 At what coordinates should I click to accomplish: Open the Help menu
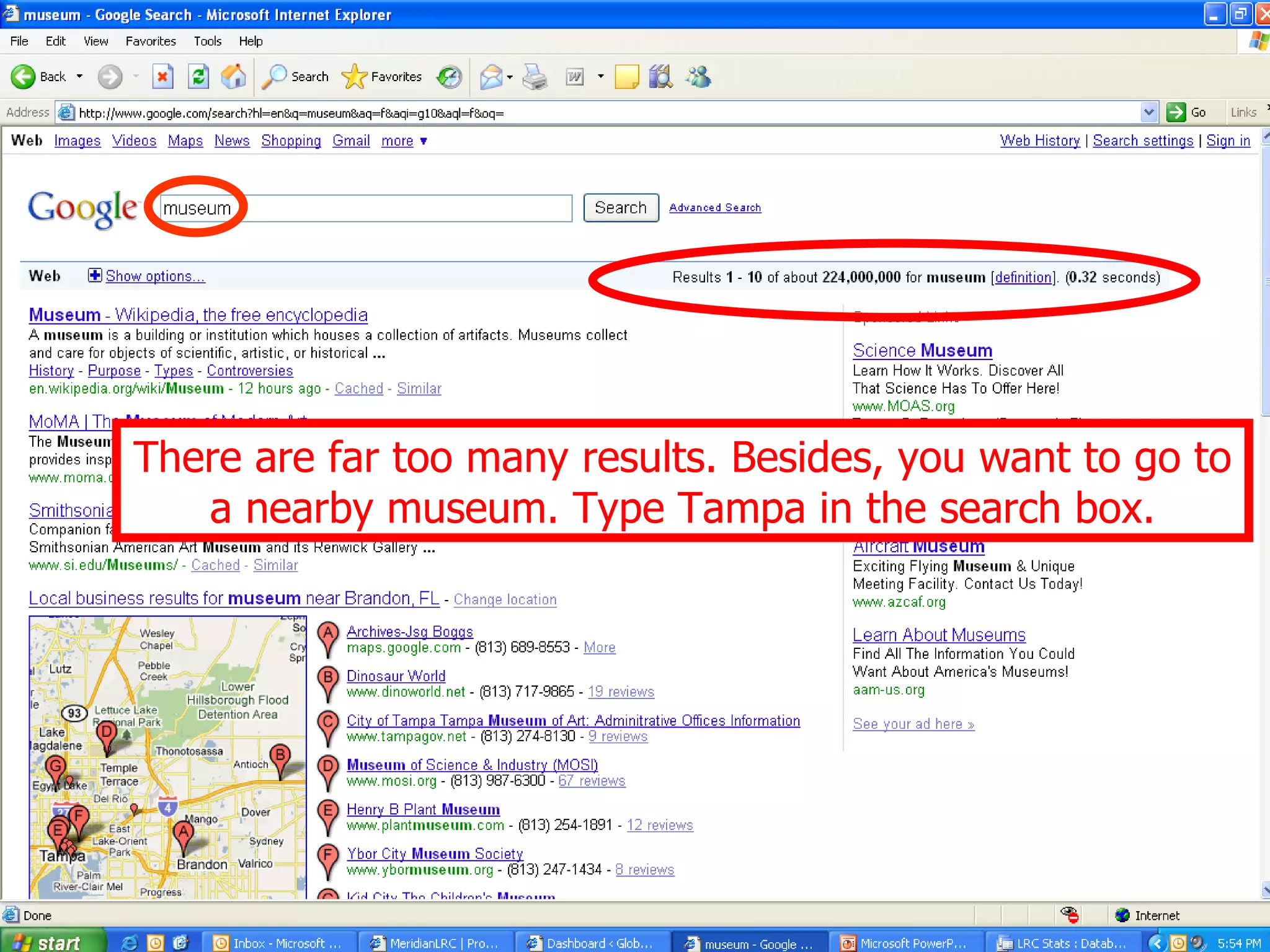point(251,41)
